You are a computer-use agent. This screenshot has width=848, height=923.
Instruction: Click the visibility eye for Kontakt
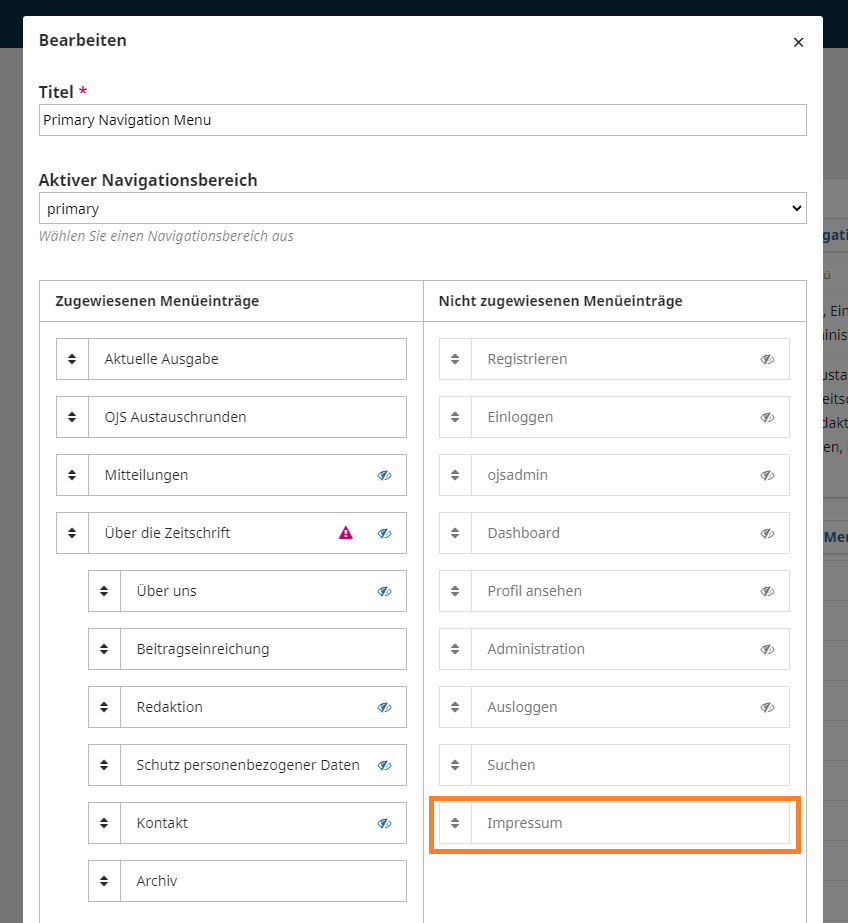click(384, 823)
